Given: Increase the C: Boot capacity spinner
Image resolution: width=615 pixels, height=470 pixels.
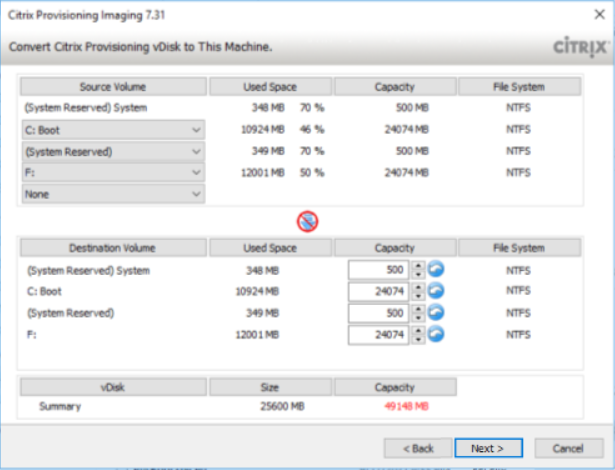Looking at the screenshot, I should coord(418,287).
